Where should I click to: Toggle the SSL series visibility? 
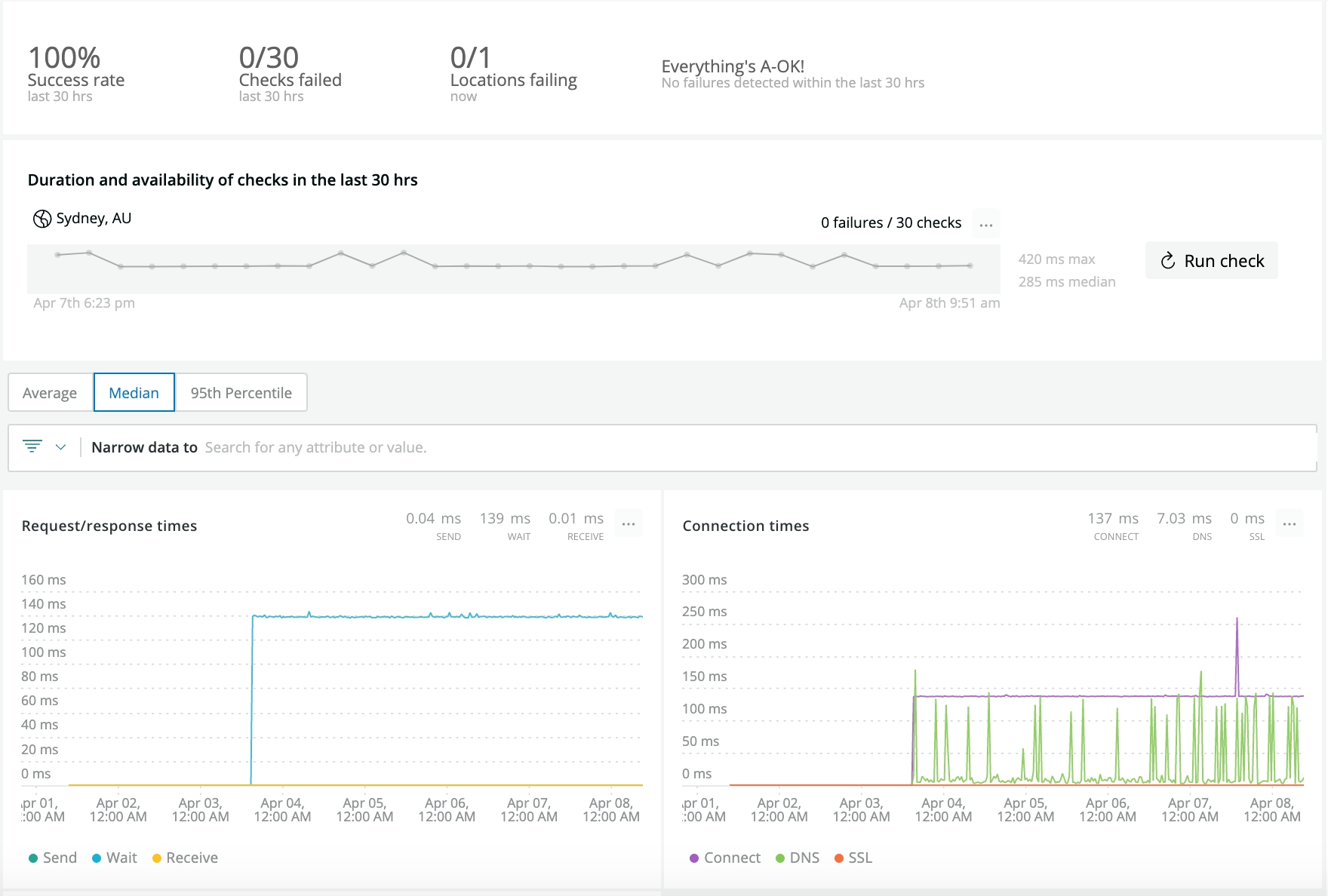853,858
